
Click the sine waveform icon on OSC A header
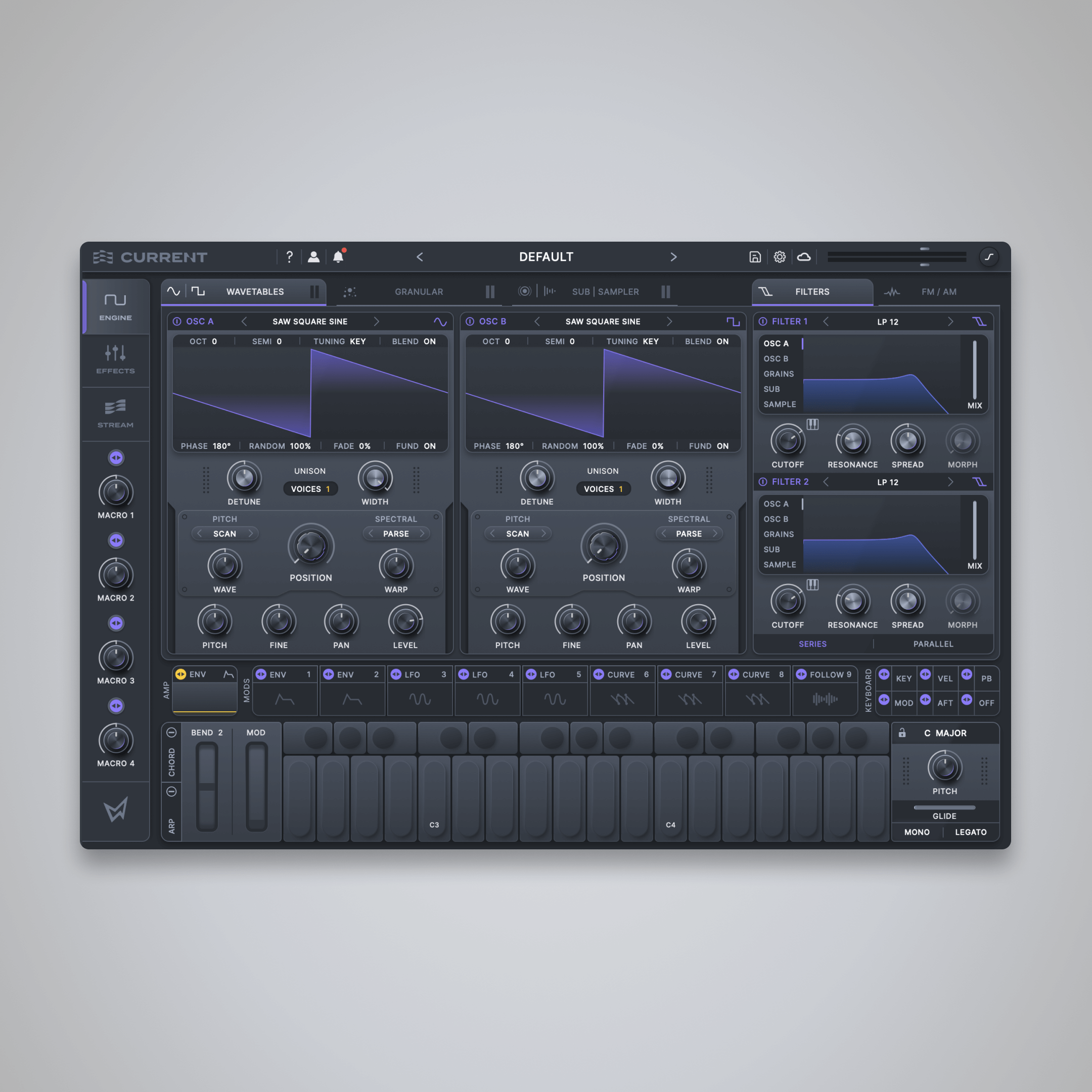tap(441, 321)
